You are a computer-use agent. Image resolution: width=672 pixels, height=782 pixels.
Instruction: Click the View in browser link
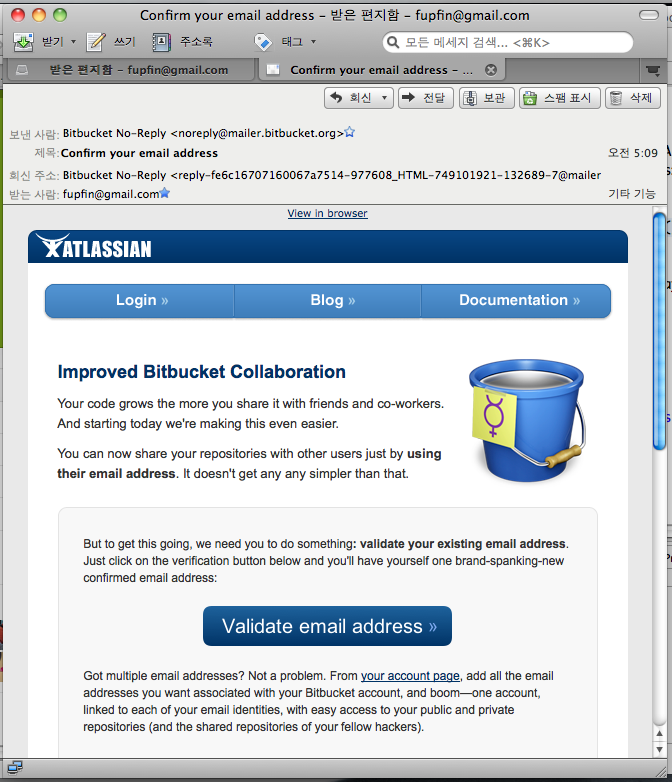click(327, 213)
